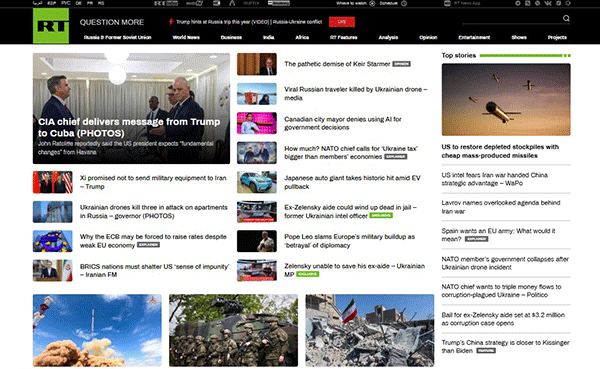The width and height of the screenshot is (600, 369).
Task: Open 'NATO chief wants to triple money' story
Action: [x=501, y=291]
